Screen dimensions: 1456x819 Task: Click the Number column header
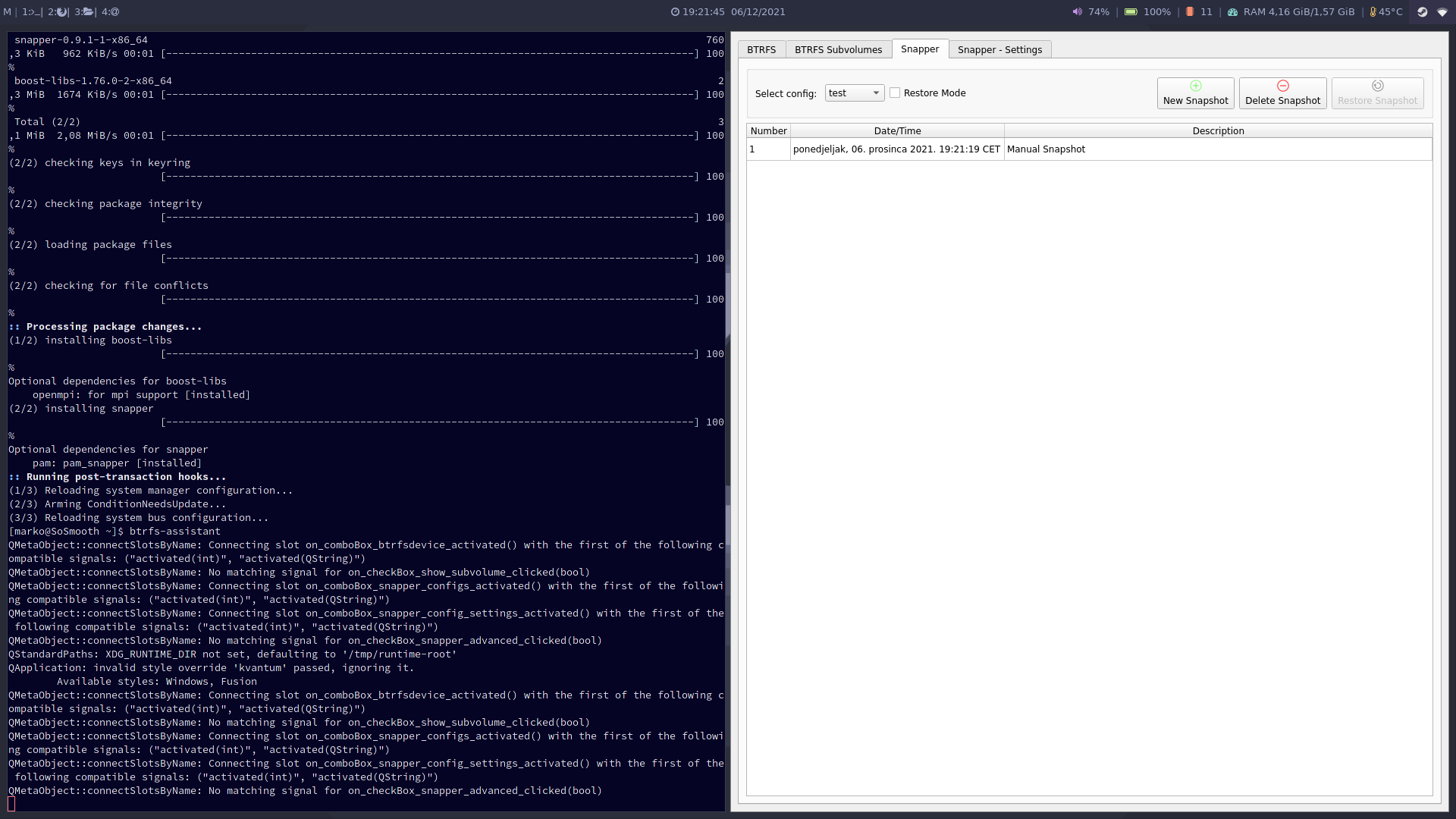coord(768,131)
